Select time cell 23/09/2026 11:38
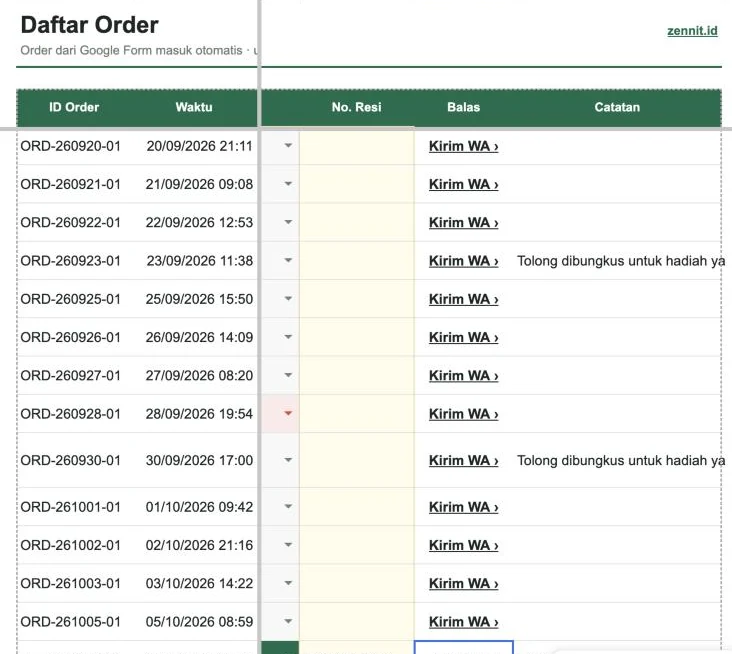 pyautogui.click(x=199, y=261)
